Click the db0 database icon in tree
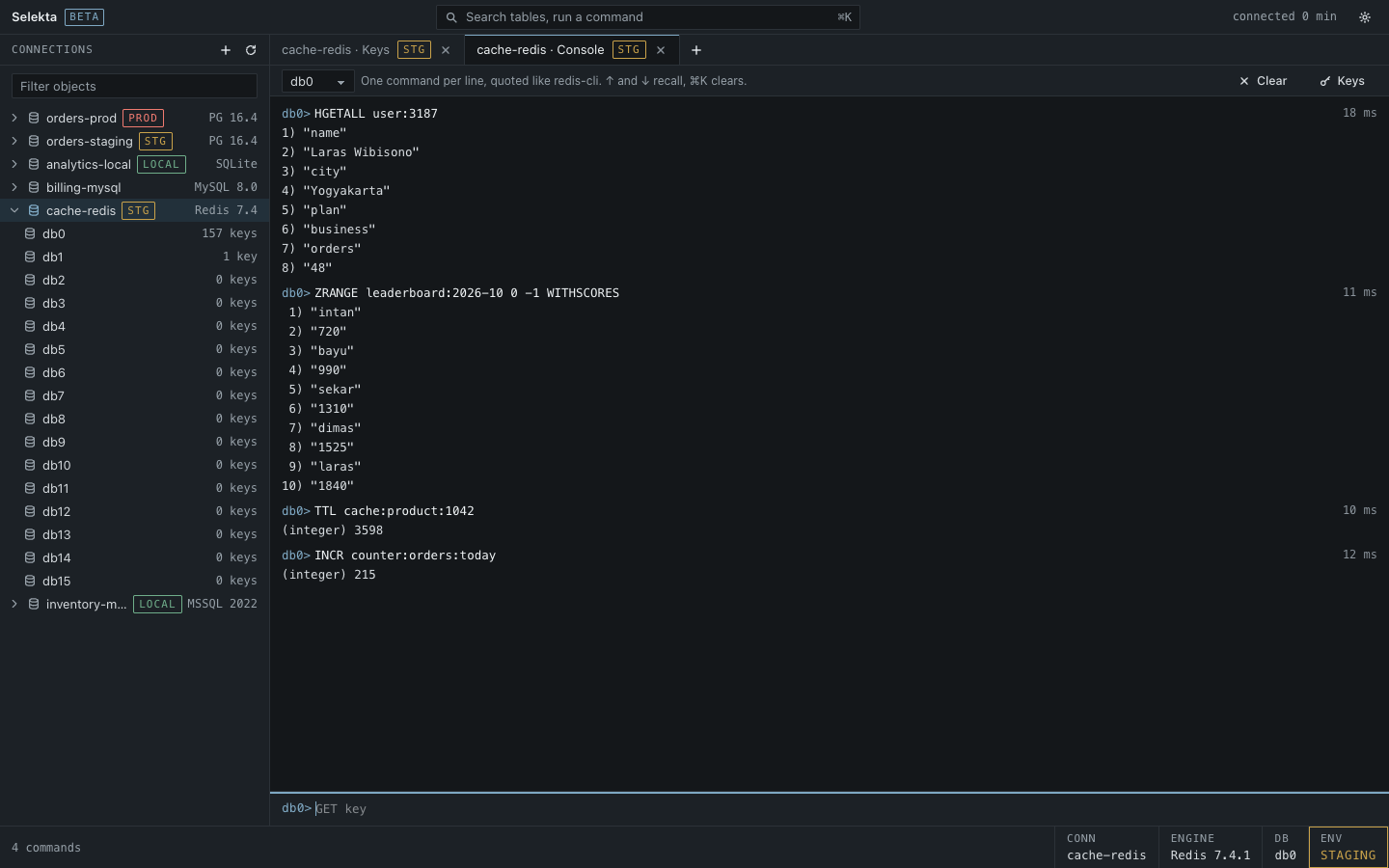Image resolution: width=1389 pixels, height=868 pixels. coord(30,233)
